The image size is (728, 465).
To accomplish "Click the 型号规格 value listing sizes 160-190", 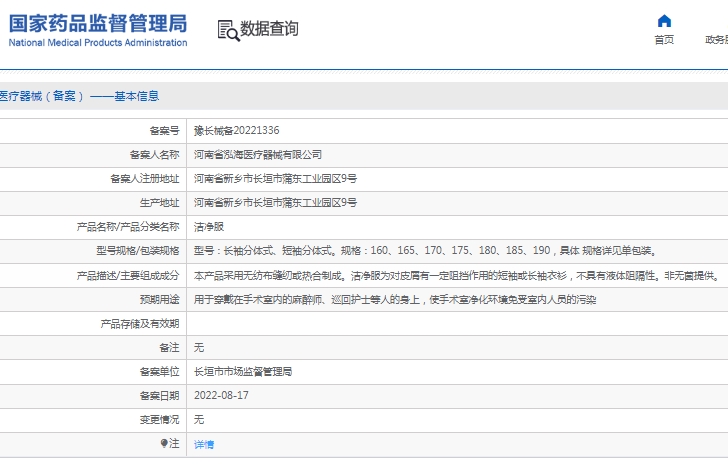I will pos(426,251).
